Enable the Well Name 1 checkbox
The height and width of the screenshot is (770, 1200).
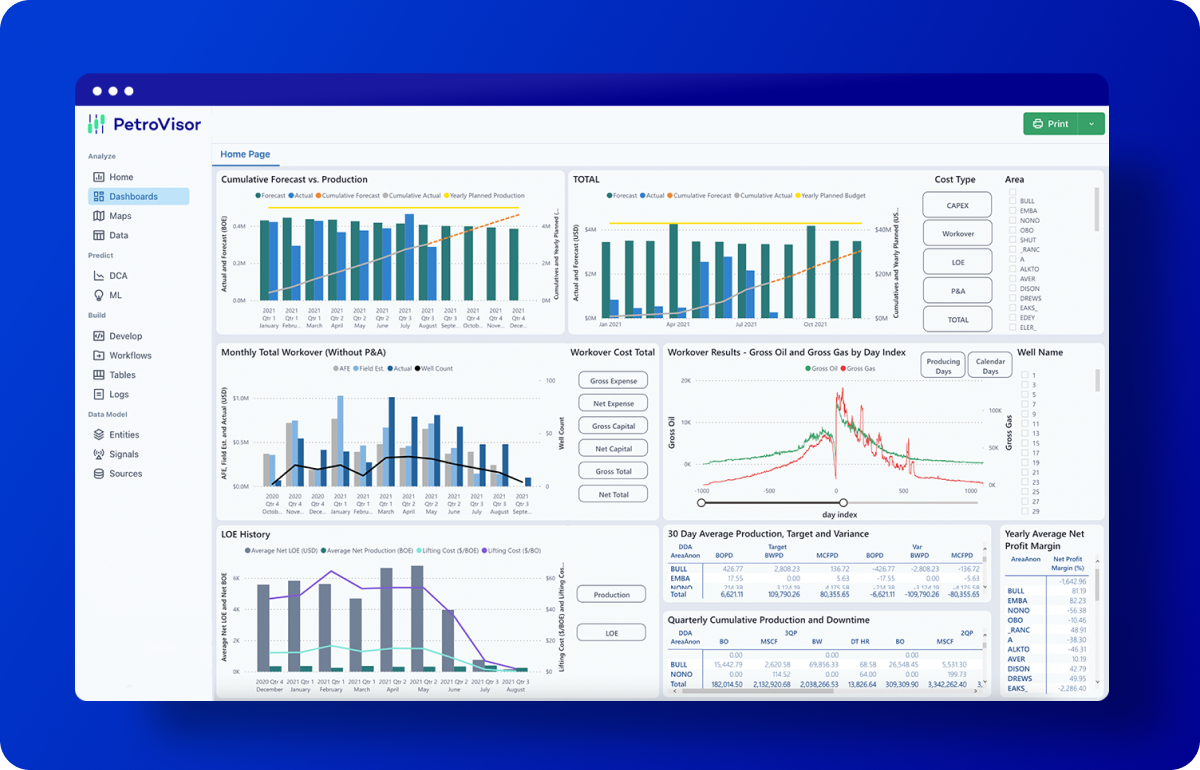(1024, 376)
